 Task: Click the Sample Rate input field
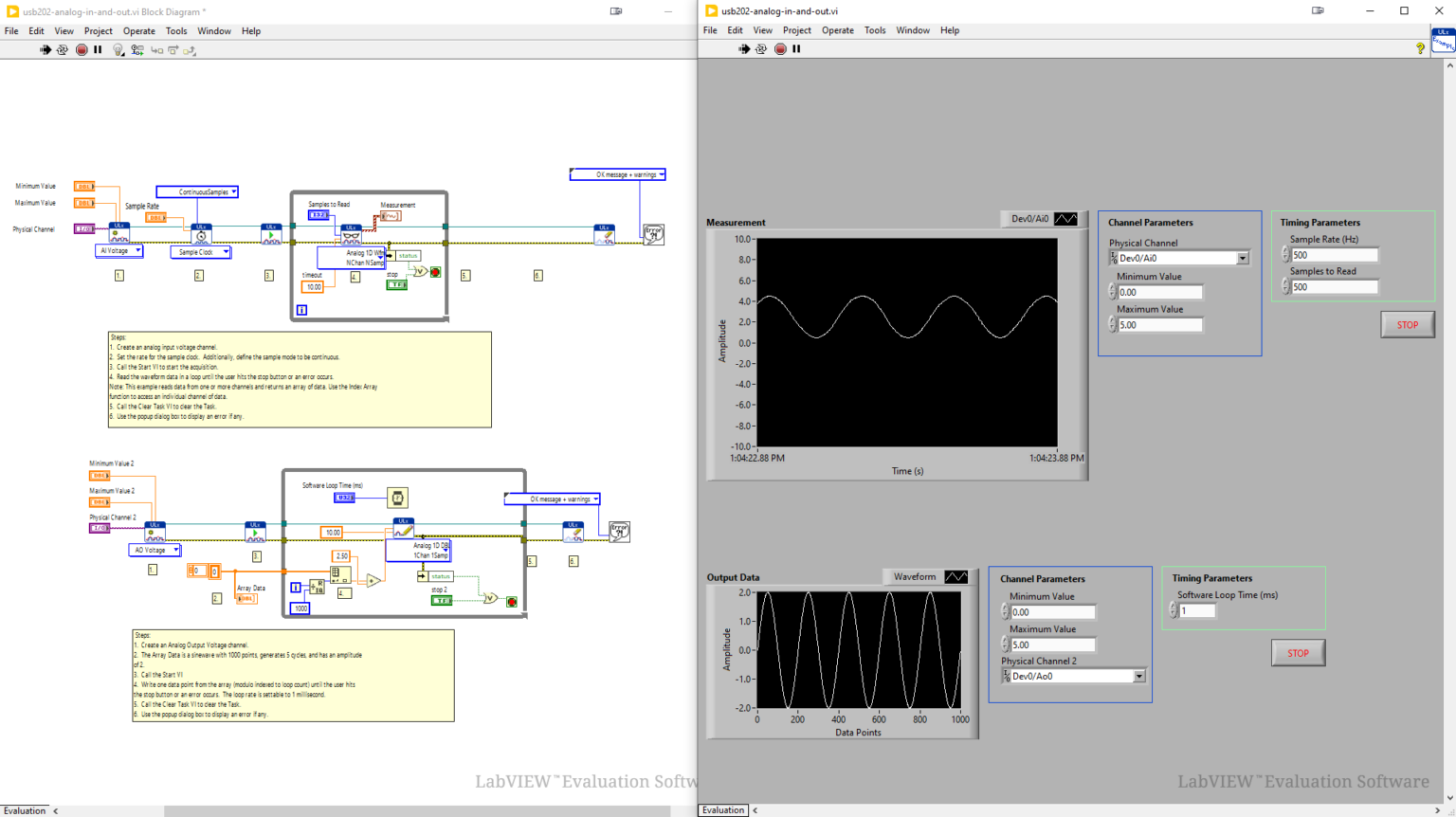pyautogui.click(x=1337, y=254)
